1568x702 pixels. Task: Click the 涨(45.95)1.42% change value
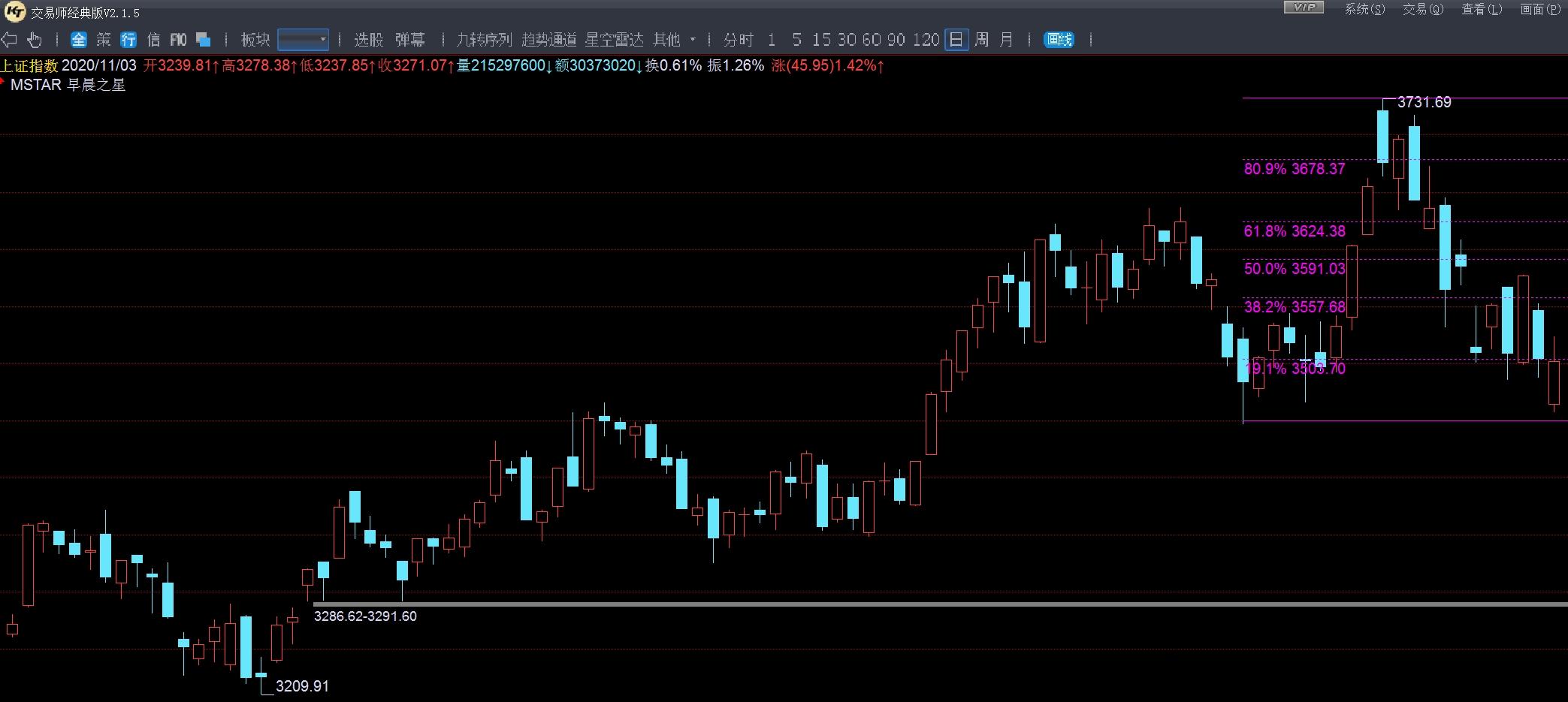point(827,65)
